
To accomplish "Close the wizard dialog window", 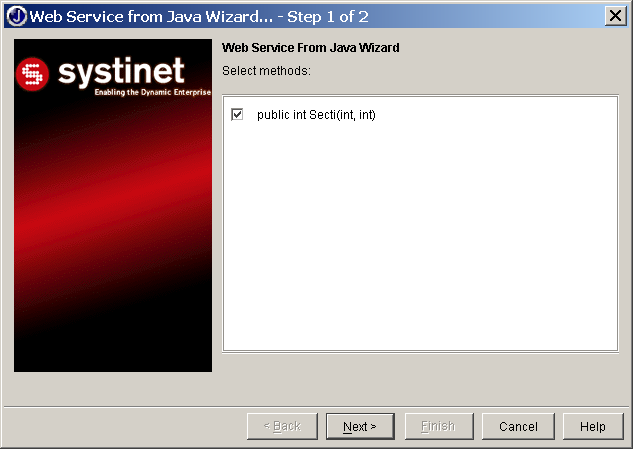I will 616,16.
